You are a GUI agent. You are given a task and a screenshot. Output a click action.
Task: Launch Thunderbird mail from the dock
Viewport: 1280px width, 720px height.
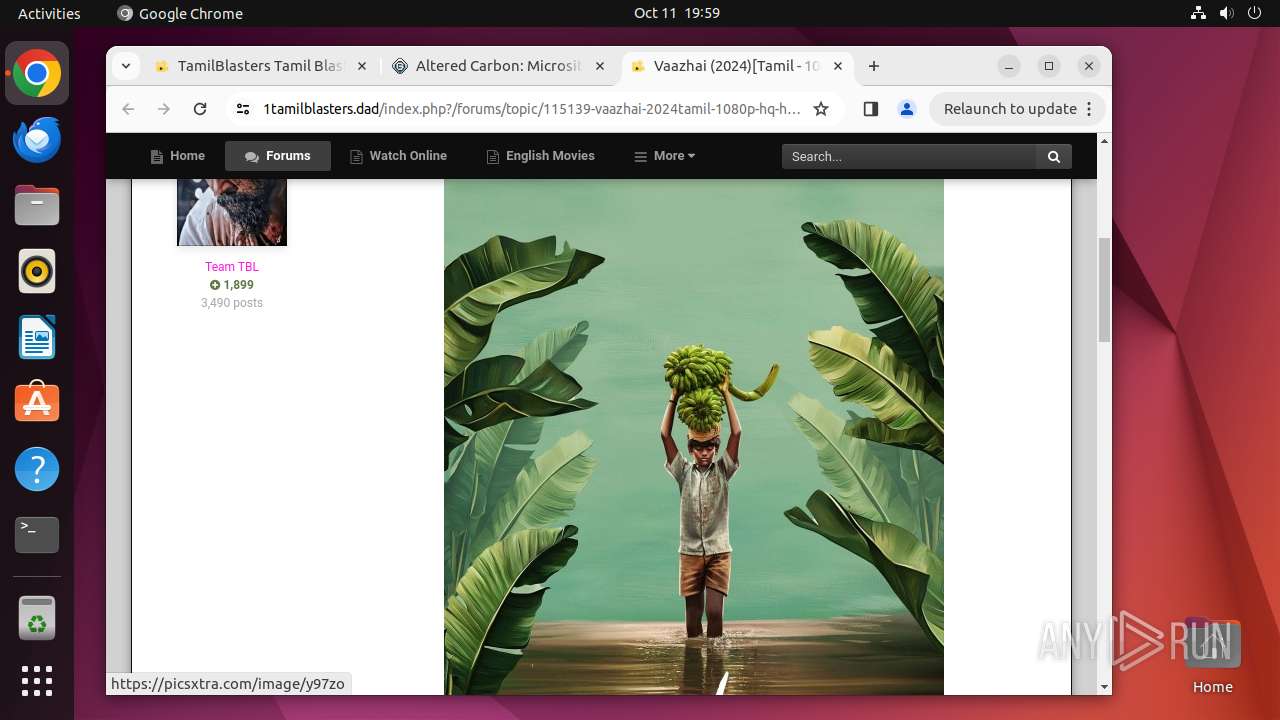tap(37, 140)
